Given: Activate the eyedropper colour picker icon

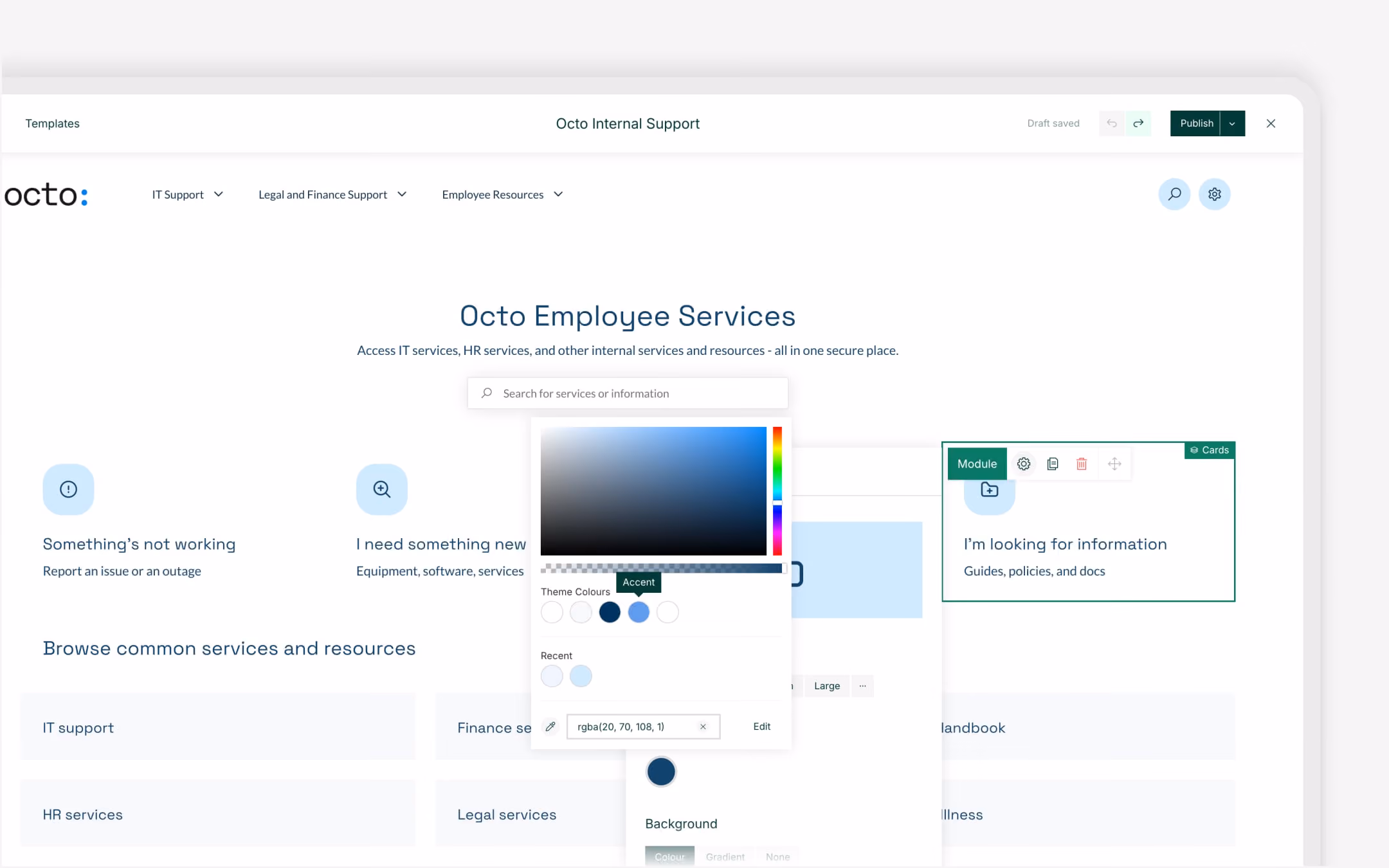Looking at the screenshot, I should pyautogui.click(x=550, y=727).
